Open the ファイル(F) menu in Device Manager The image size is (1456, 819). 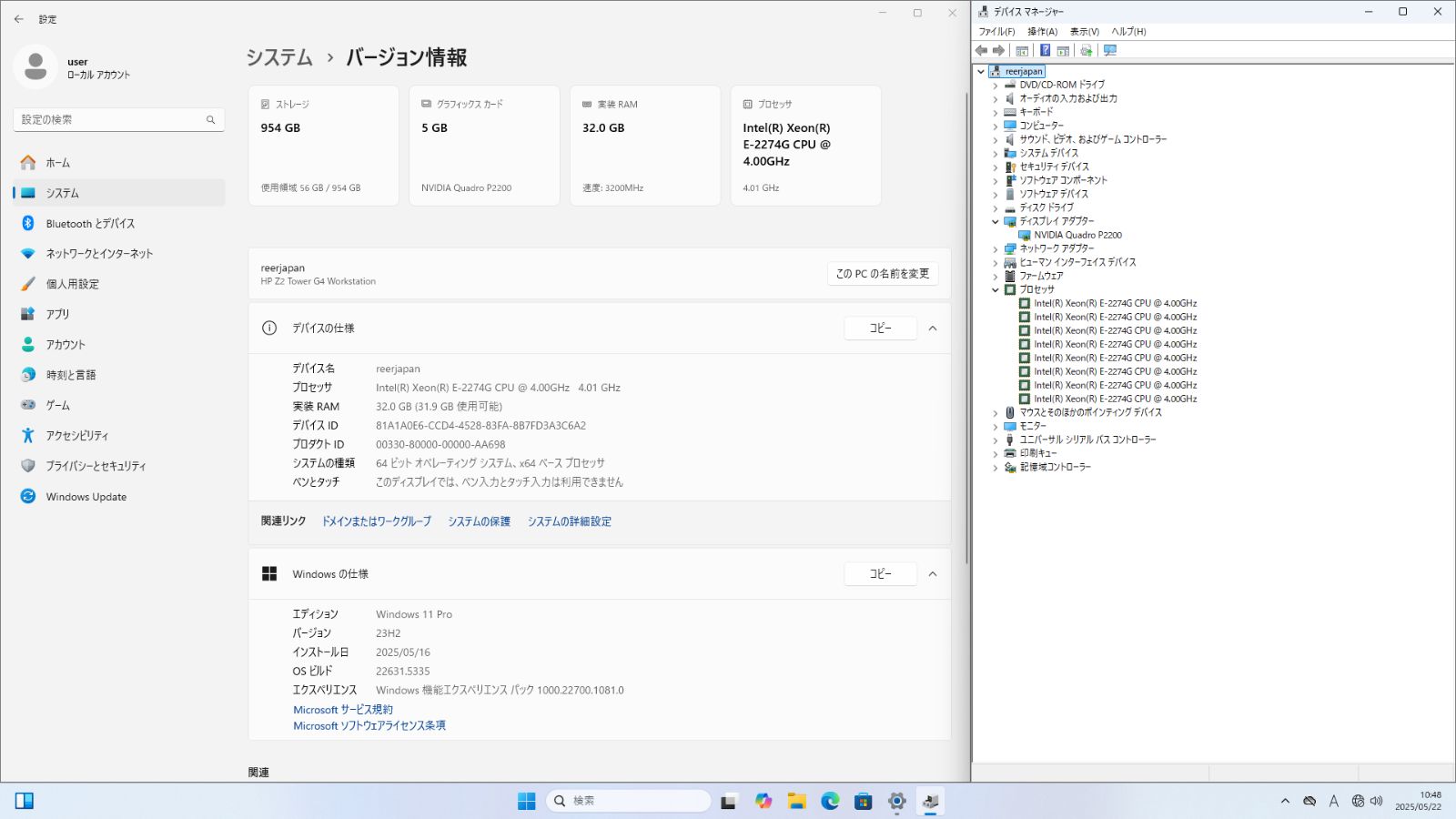(996, 32)
